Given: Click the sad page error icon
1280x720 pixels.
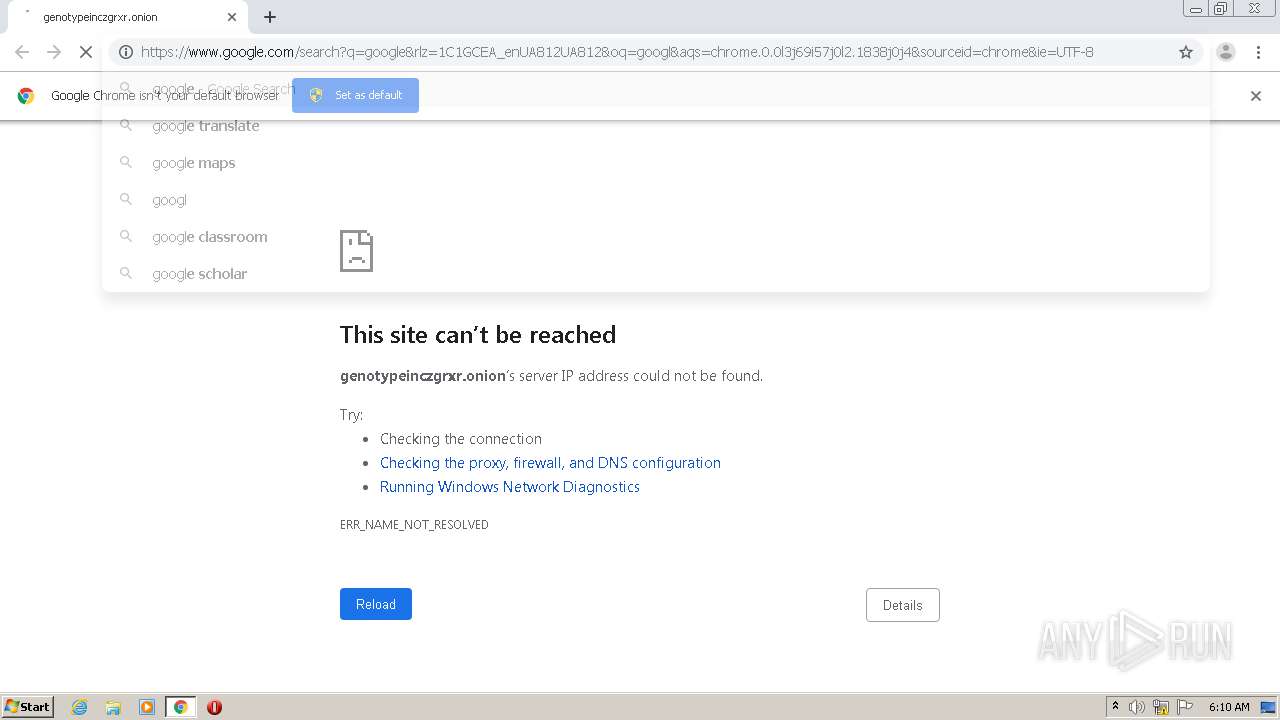Looking at the screenshot, I should [x=356, y=251].
